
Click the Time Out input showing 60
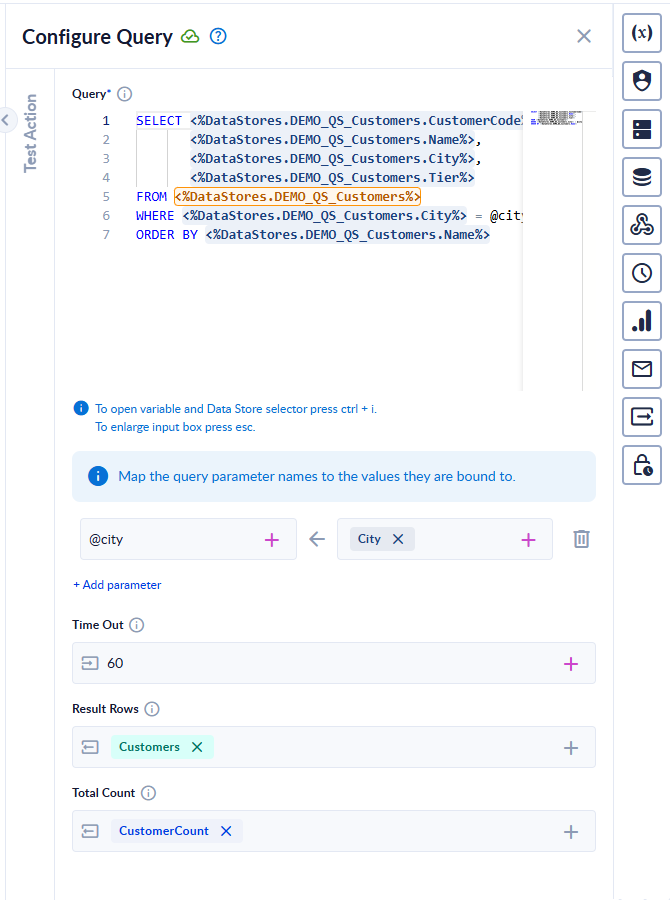coord(334,663)
